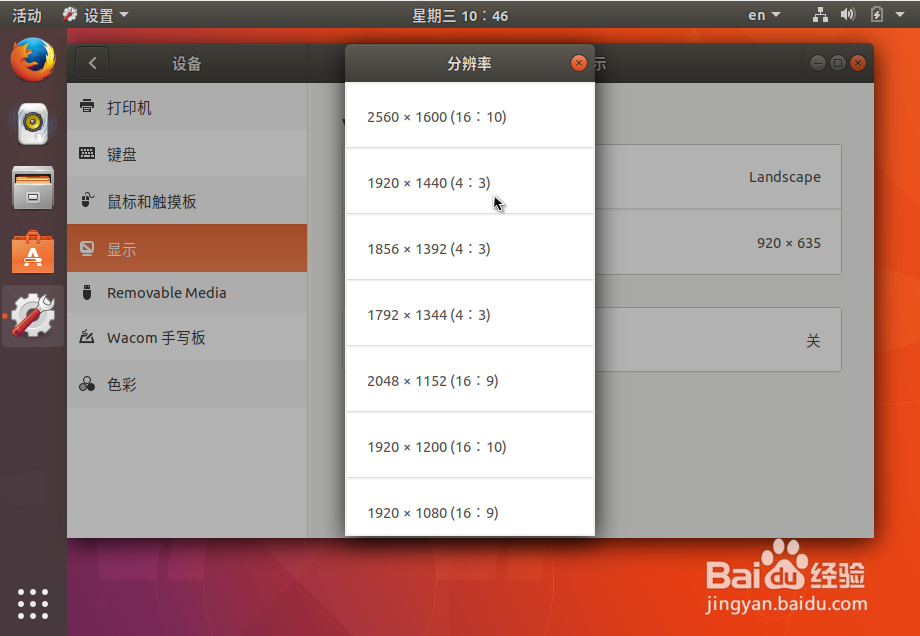The image size is (920, 636).
Task: Open the network indicator menu
Action: click(820, 14)
